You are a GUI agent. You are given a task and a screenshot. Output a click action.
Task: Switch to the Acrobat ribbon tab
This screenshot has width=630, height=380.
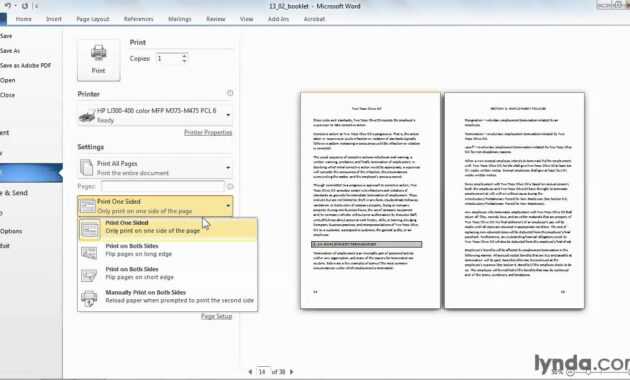[314, 19]
